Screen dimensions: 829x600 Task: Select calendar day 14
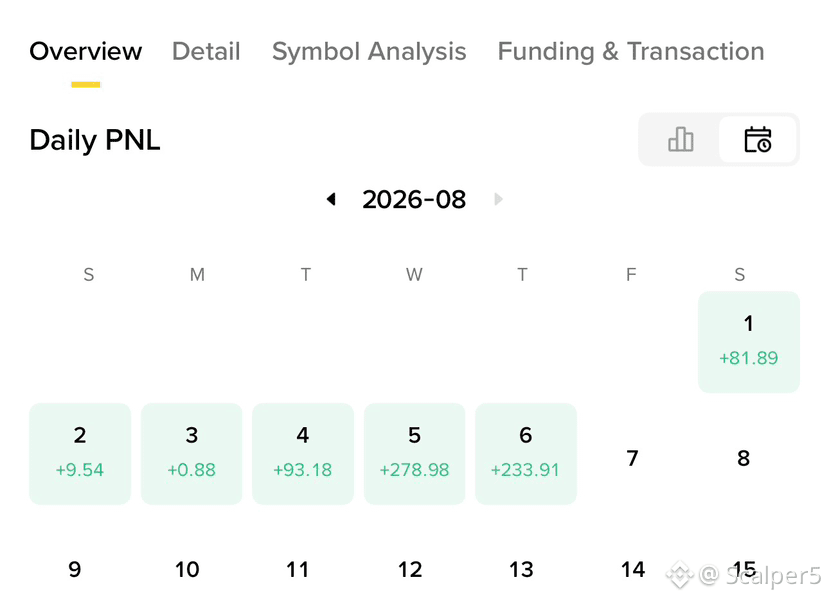[633, 569]
